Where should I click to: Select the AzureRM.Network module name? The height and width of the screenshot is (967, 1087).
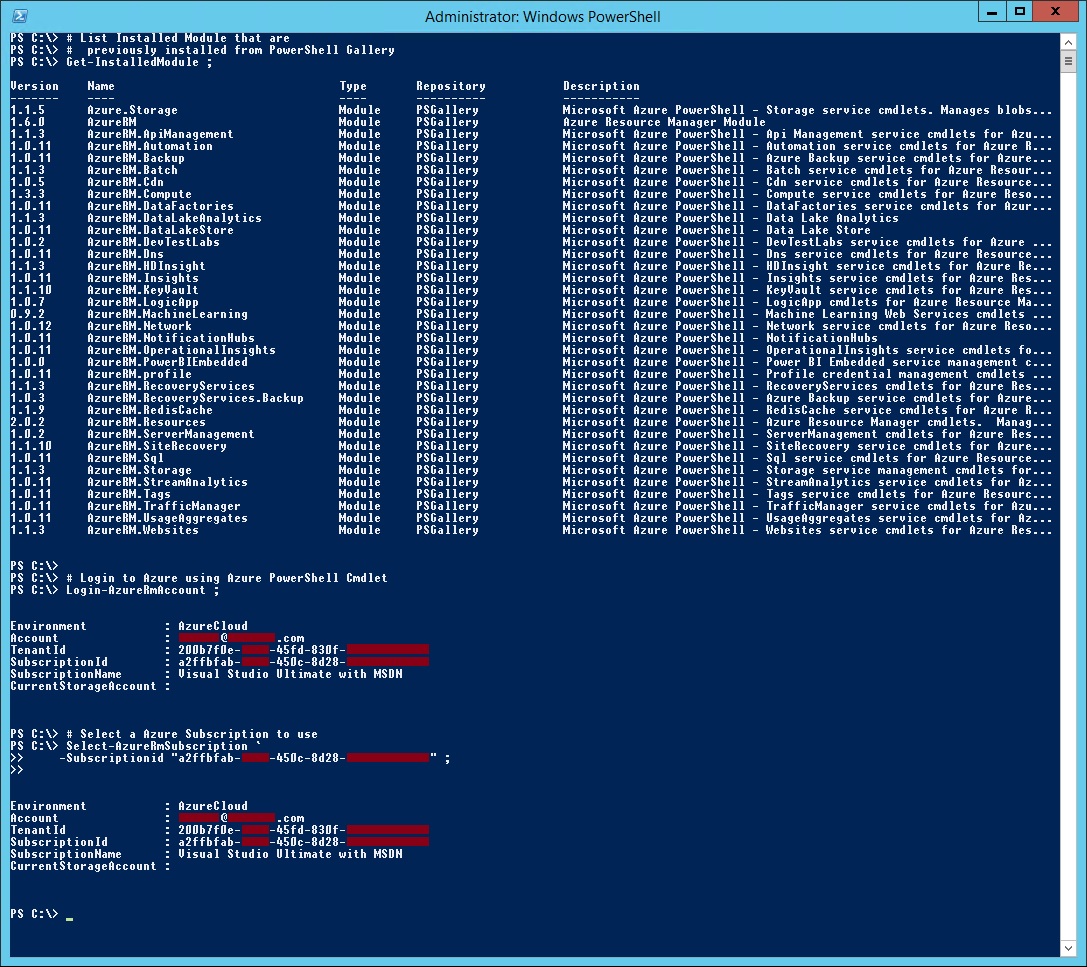(139, 326)
